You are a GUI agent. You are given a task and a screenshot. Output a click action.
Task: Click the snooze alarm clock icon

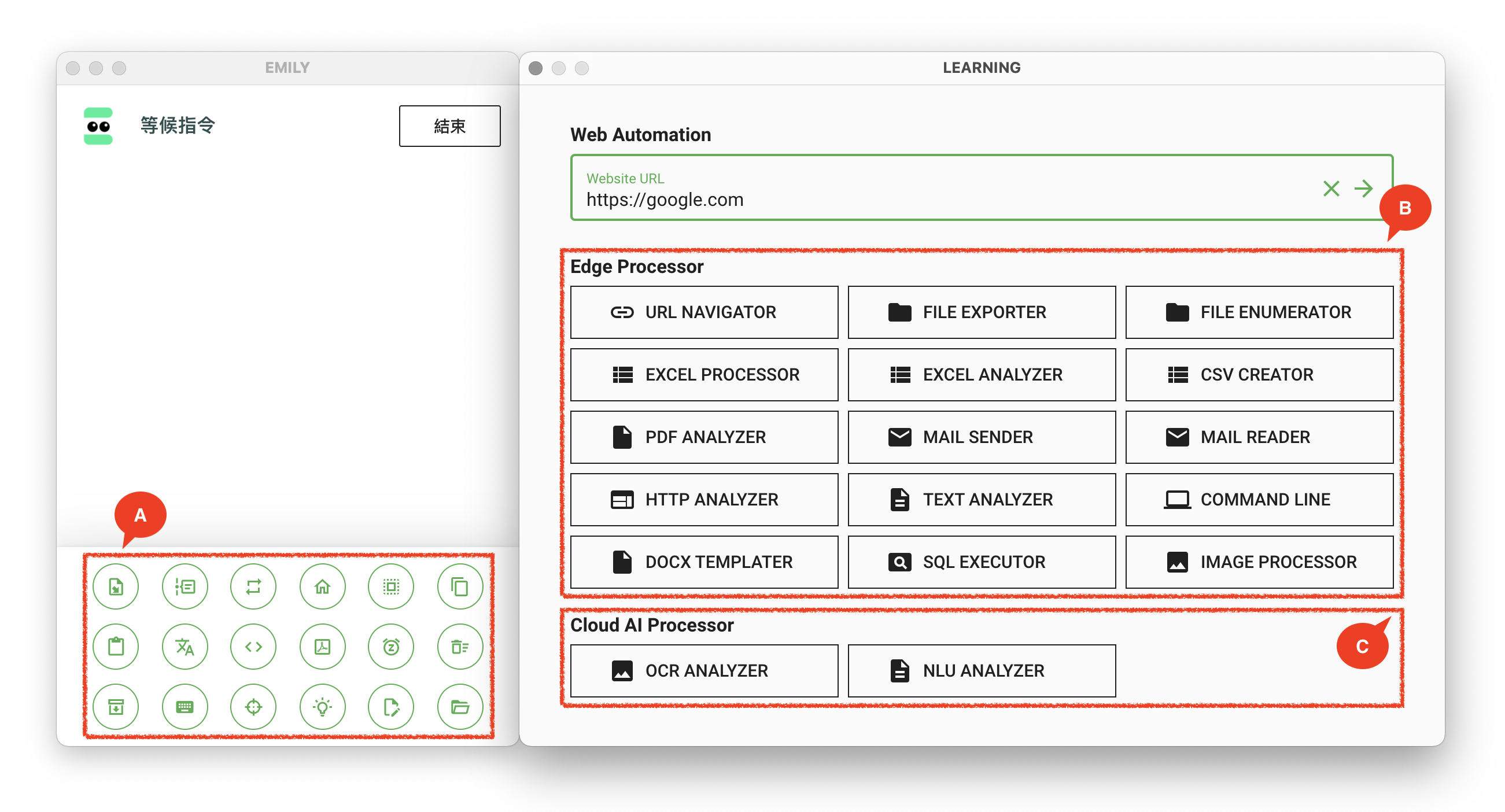(391, 647)
